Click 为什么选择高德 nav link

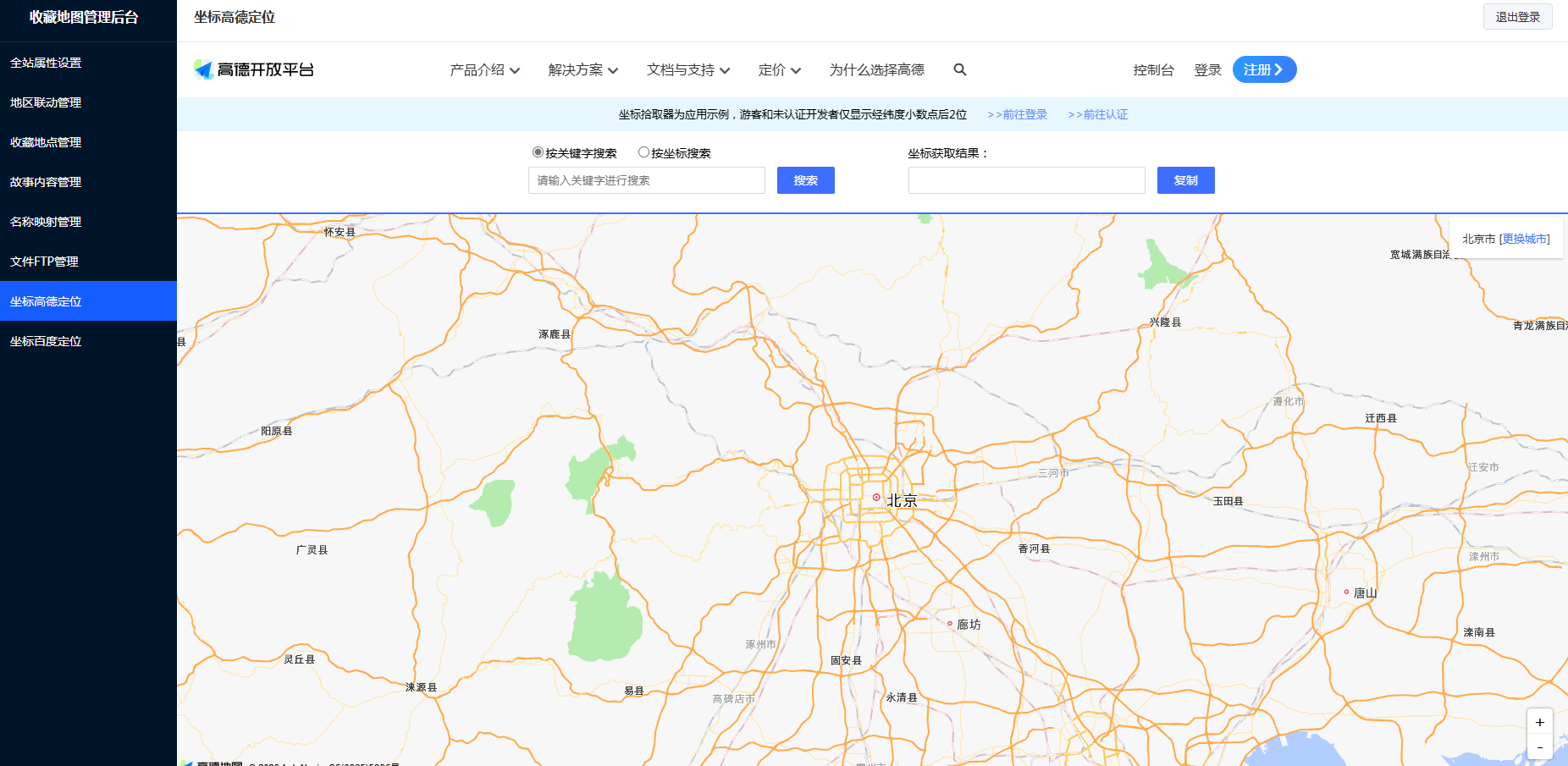[876, 69]
